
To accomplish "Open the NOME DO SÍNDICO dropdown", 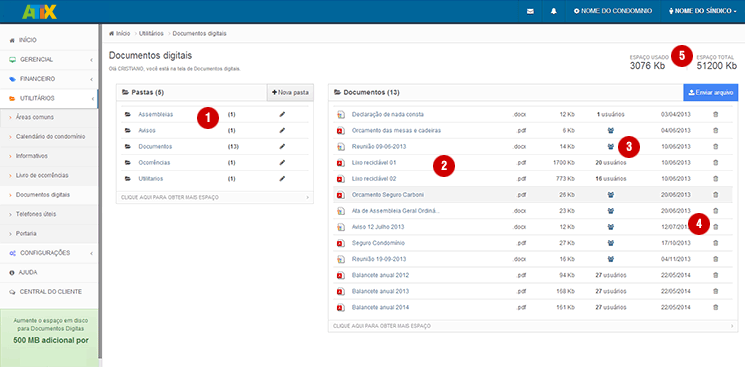I will click(702, 11).
